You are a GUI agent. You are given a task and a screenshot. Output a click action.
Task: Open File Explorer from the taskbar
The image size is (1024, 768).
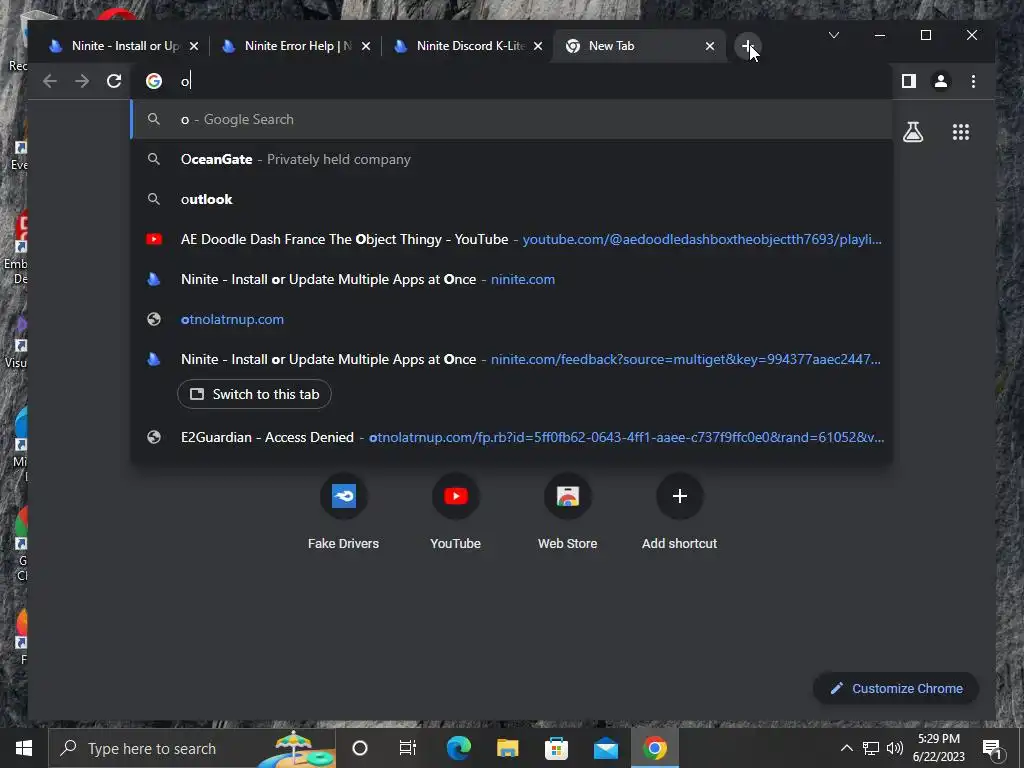click(507, 748)
